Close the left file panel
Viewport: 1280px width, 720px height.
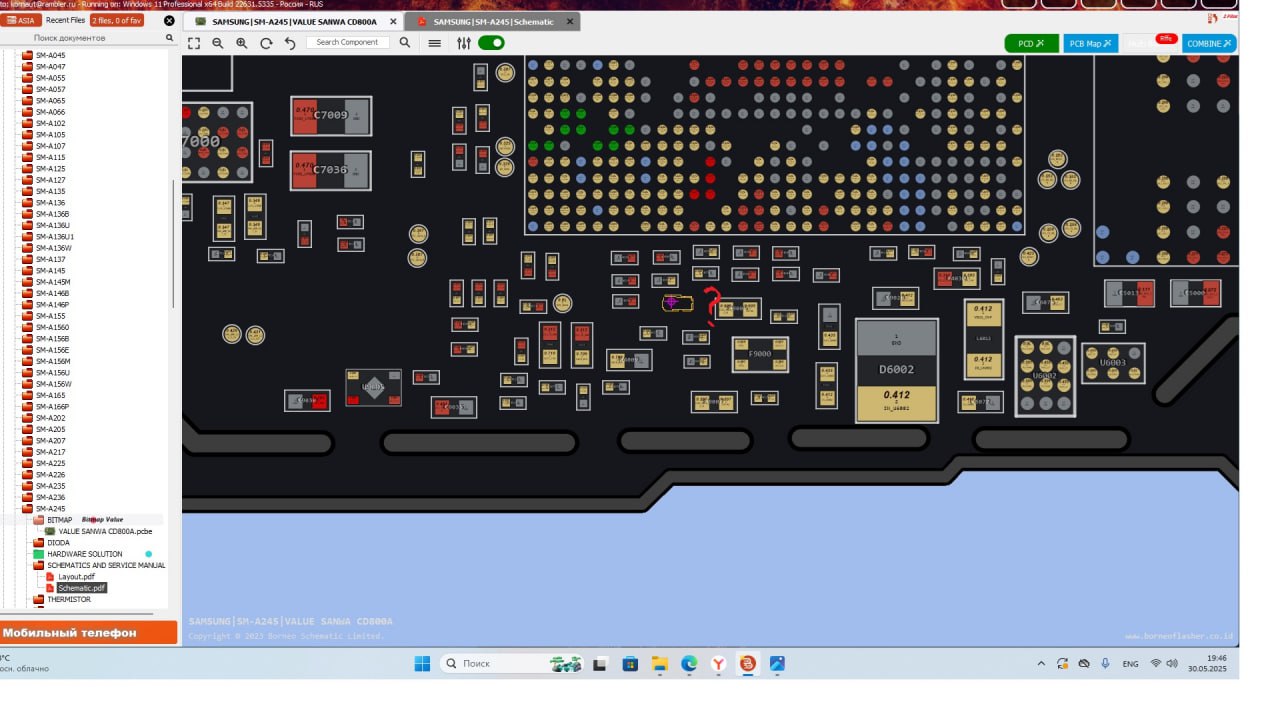169,20
